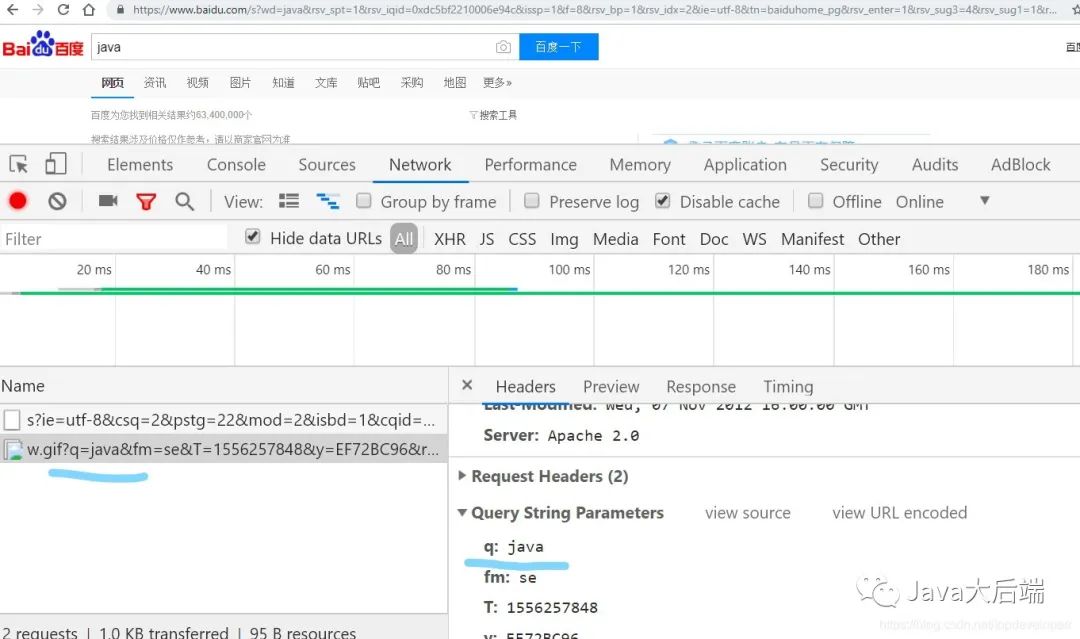Enable Preserve log checkbox
This screenshot has width=1080, height=639.
(532, 200)
